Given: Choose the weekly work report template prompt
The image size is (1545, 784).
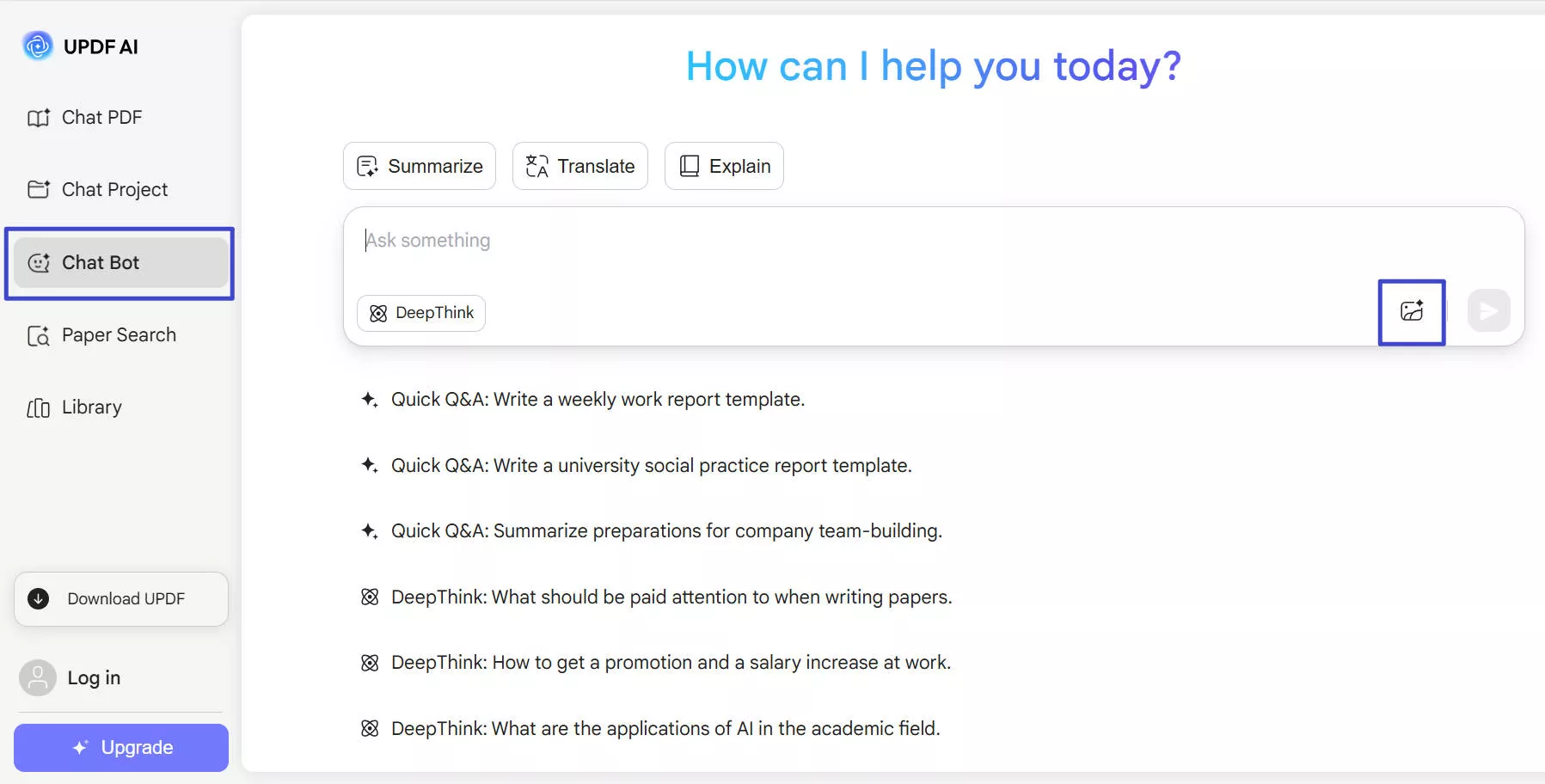Looking at the screenshot, I should pos(598,400).
